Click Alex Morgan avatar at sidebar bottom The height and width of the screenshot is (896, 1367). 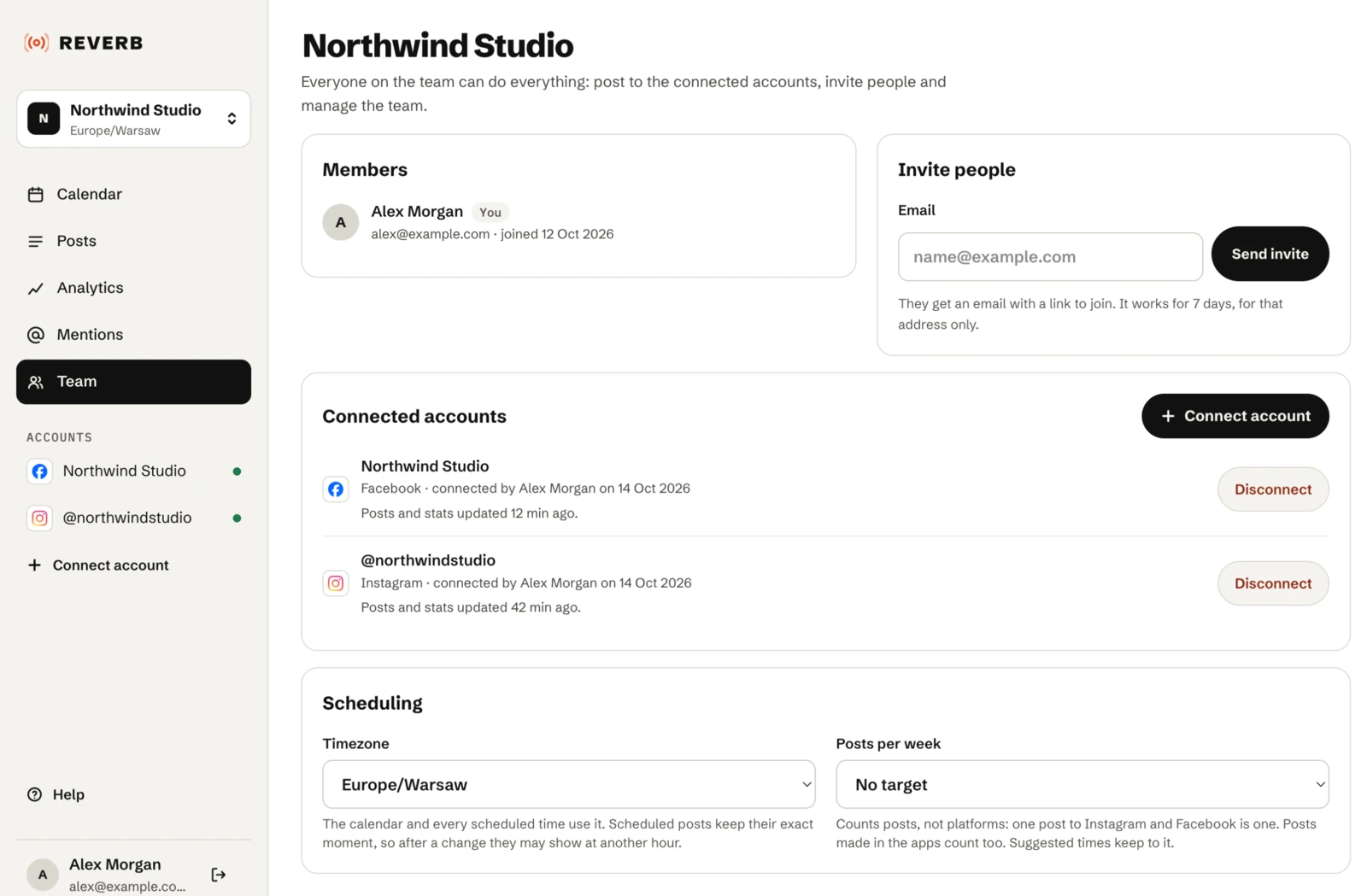[43, 875]
